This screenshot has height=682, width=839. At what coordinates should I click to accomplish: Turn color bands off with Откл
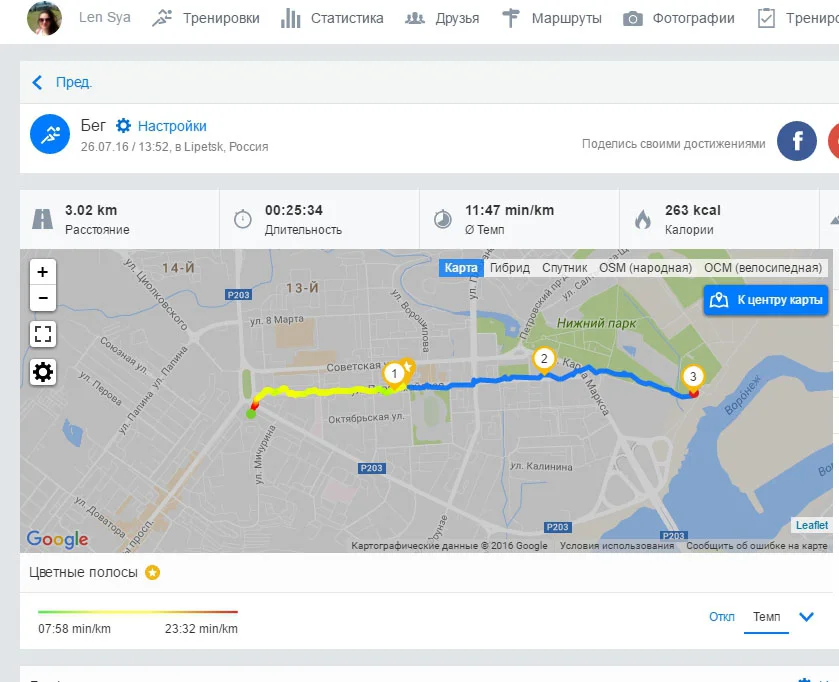click(x=721, y=617)
